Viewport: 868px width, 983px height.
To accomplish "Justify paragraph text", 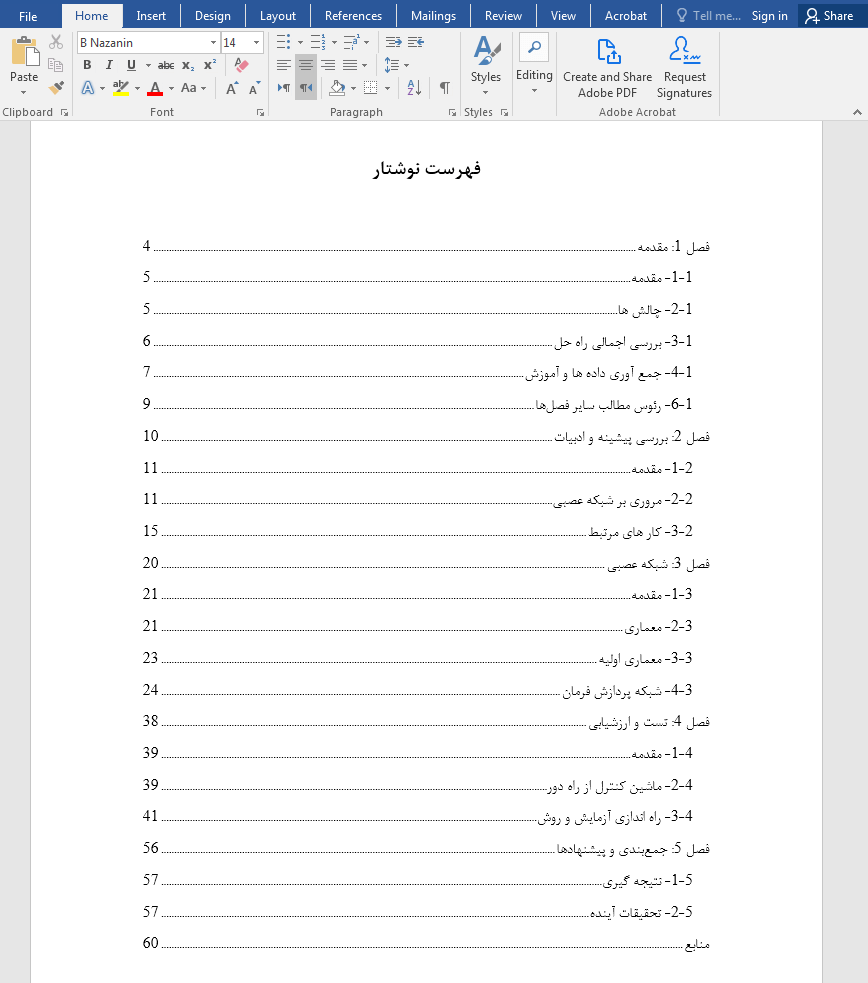I will (350, 65).
